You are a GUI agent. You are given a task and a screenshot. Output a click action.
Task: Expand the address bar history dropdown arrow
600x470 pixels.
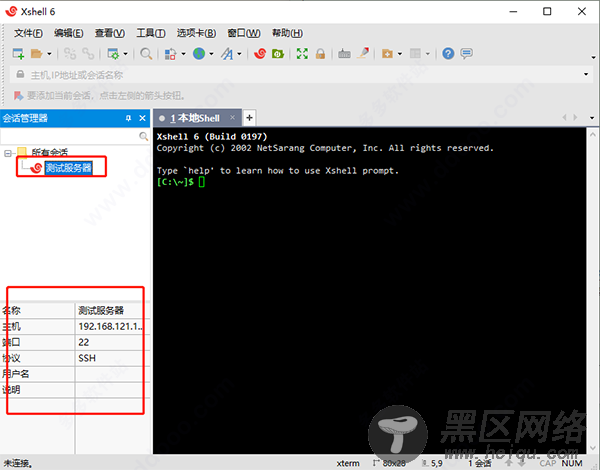coord(586,74)
